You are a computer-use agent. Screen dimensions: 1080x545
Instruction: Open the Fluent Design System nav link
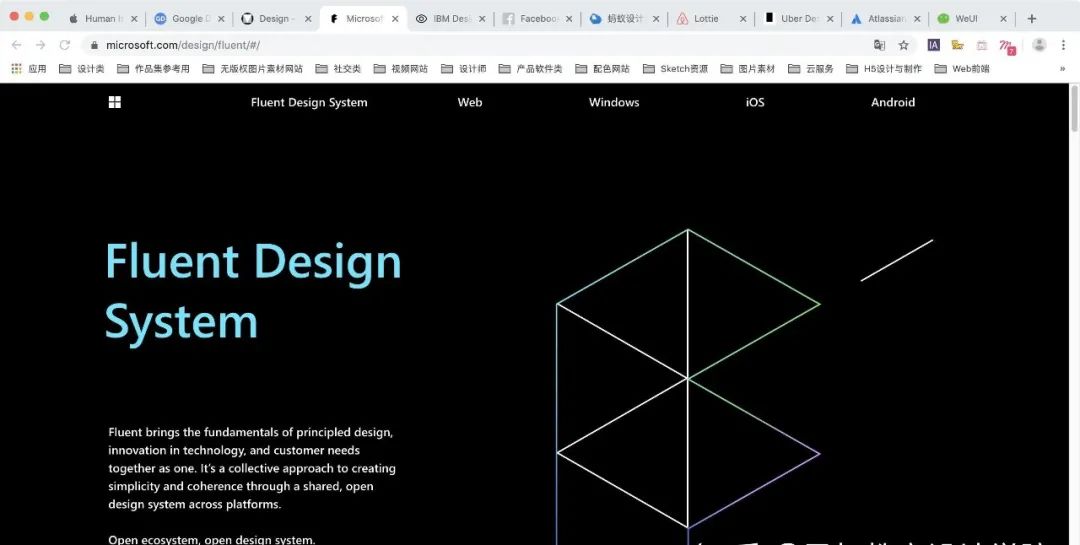click(309, 103)
